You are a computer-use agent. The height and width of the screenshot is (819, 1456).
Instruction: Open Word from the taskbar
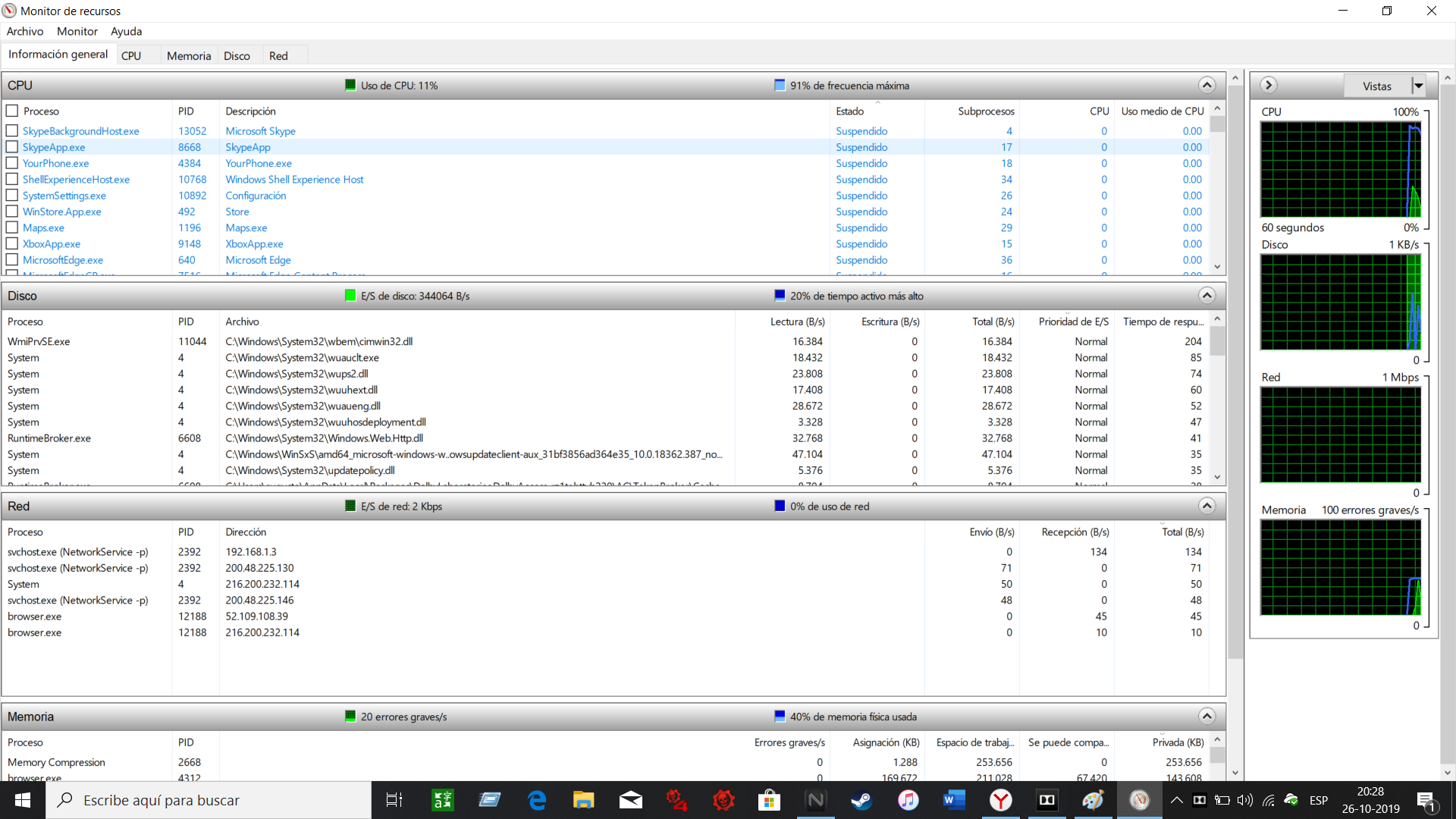coord(954,800)
